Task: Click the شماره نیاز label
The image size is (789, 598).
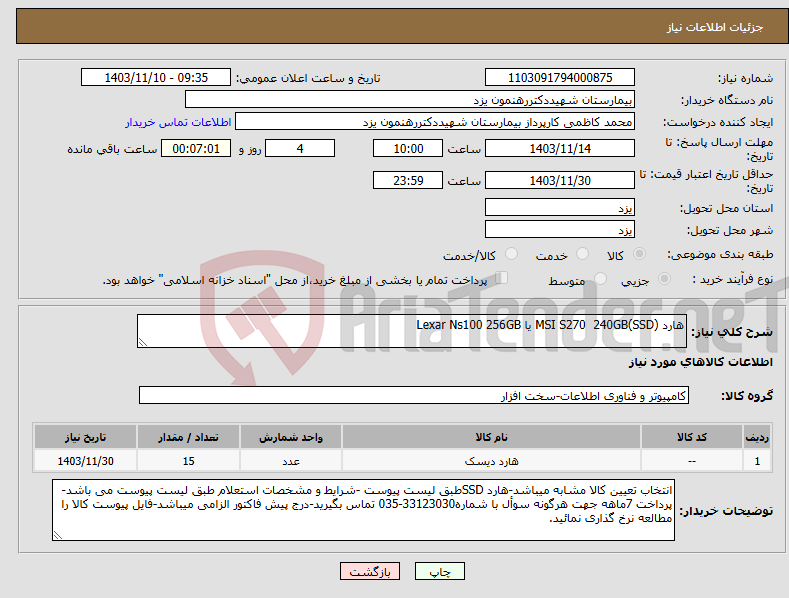Action: 745,78
